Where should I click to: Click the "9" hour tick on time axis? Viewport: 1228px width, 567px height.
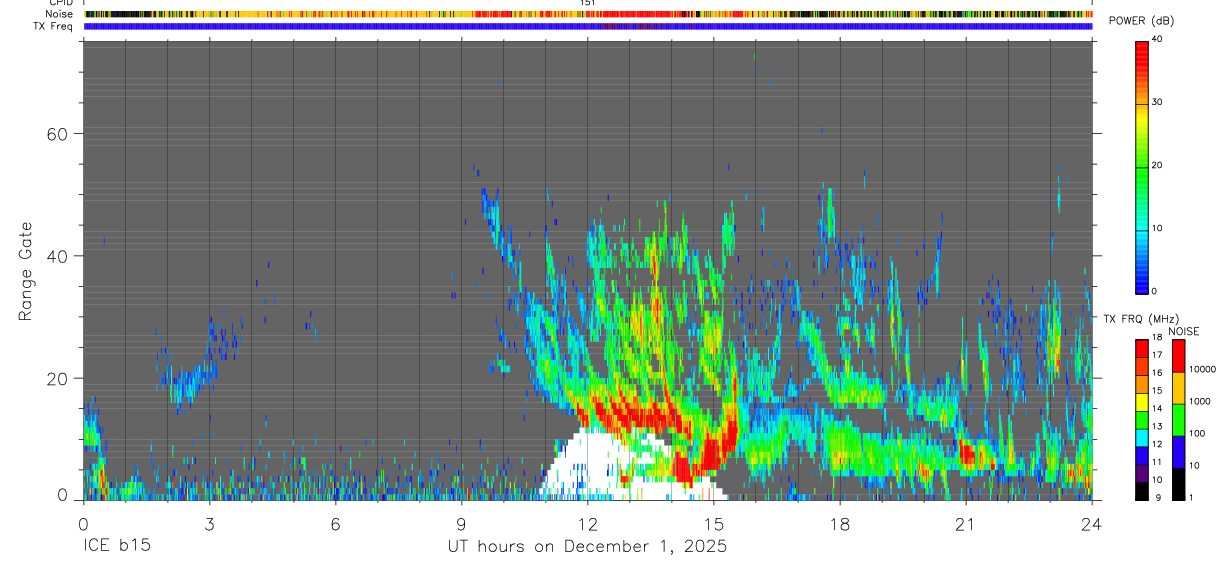(x=461, y=524)
